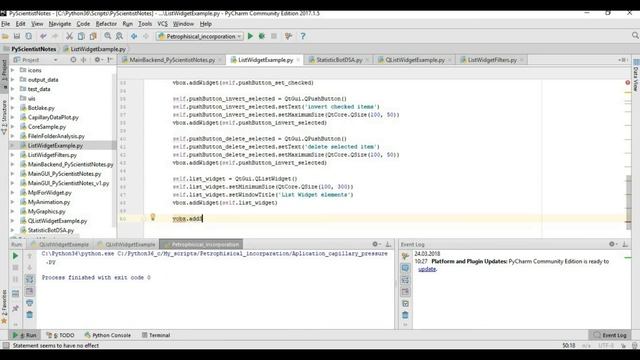Toggle the Run panel pause output button

(x=15, y=280)
